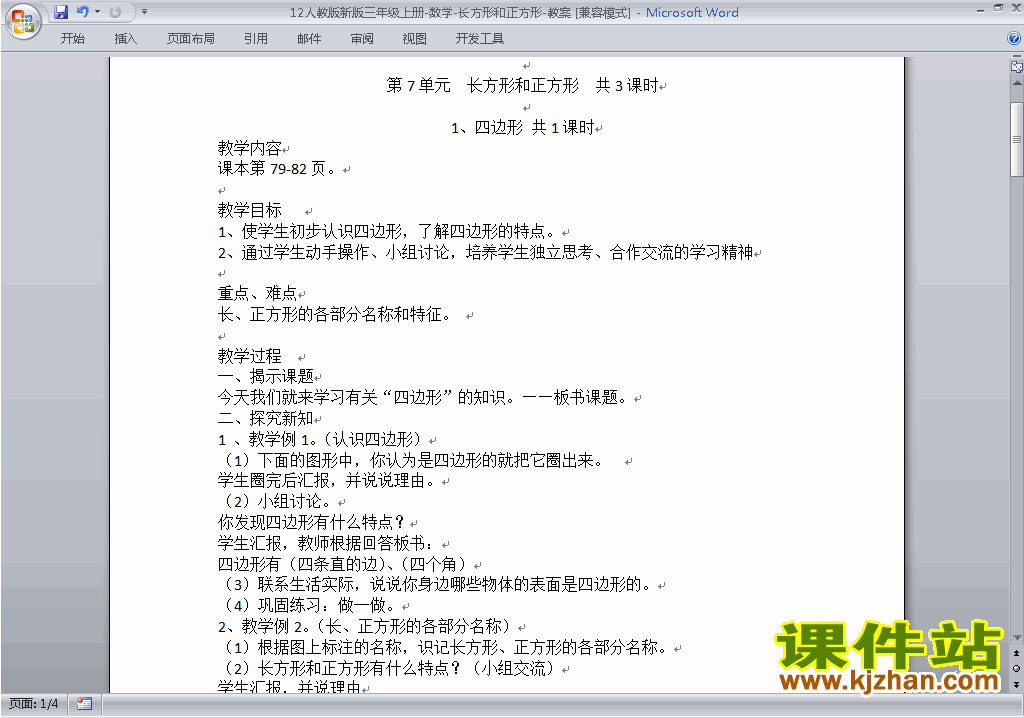Open the 开始 ribbon tab
This screenshot has height=718, width=1024.
click(72, 39)
